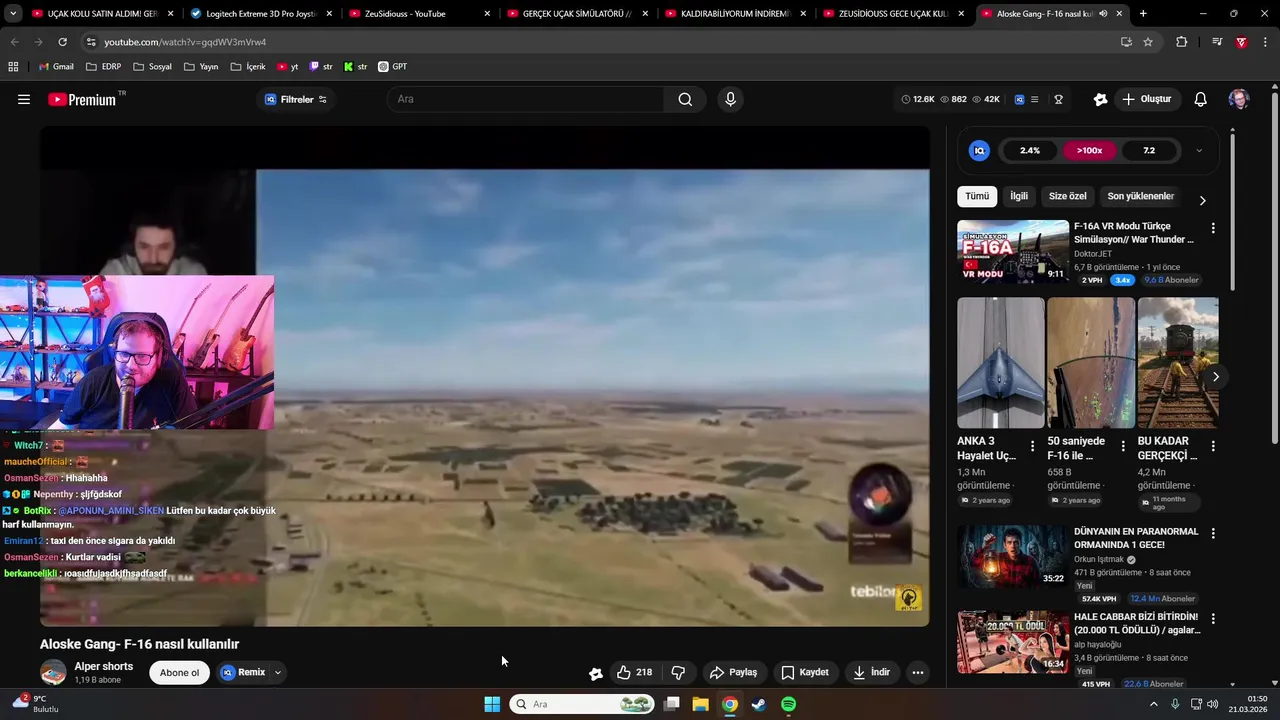Open options for DÜNYANIN EN PARANORMAL video
The image size is (1280, 720).
(x=1213, y=534)
